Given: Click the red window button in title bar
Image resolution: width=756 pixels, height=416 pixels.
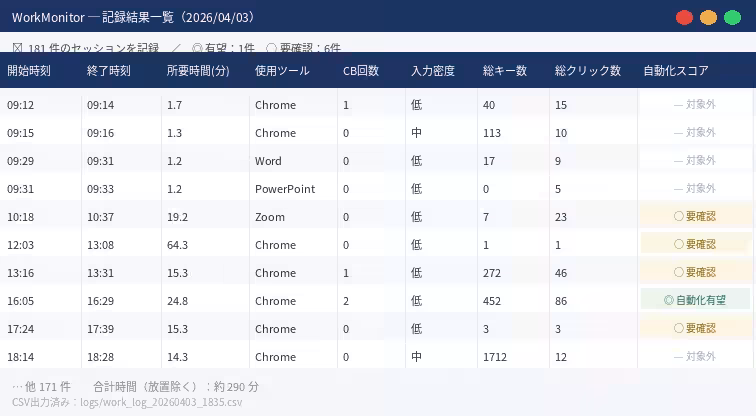Looking at the screenshot, I should (684, 17).
